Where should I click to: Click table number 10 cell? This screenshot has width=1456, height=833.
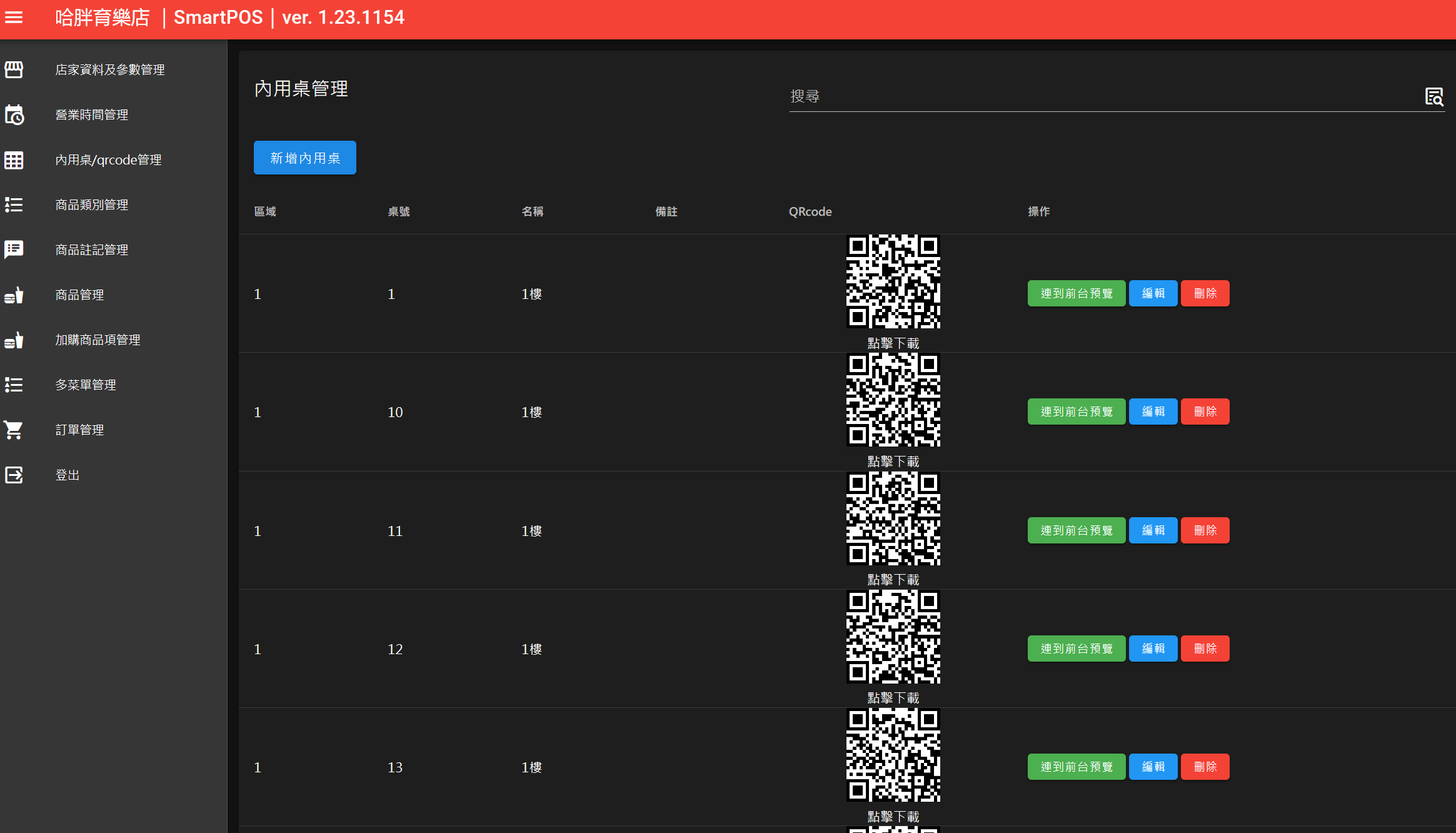click(x=395, y=412)
